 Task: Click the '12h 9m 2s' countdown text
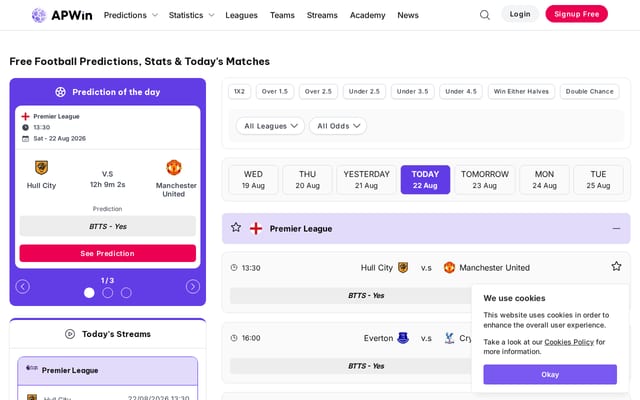tap(108, 184)
